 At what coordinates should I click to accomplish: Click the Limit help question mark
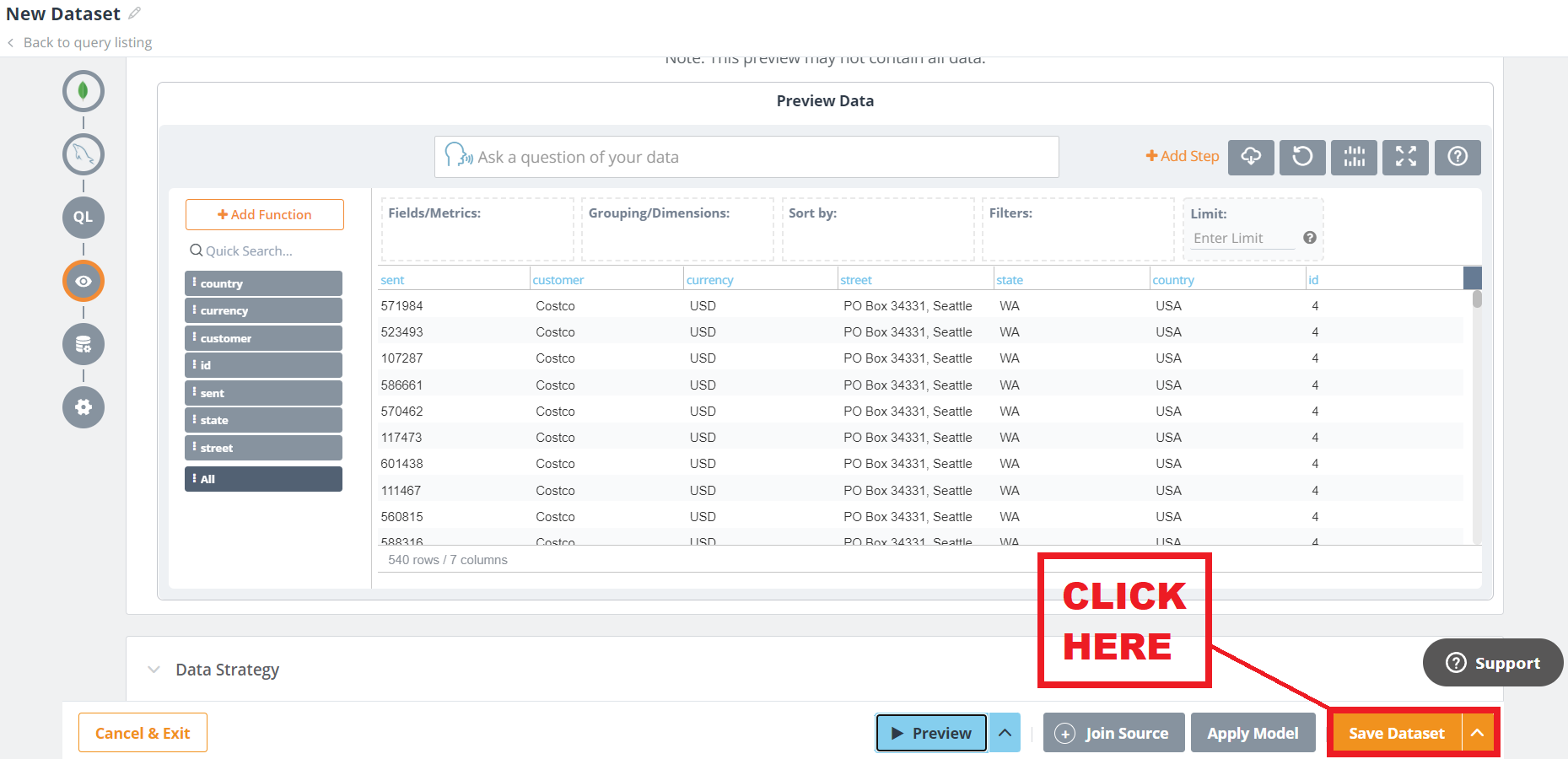coord(1309,238)
